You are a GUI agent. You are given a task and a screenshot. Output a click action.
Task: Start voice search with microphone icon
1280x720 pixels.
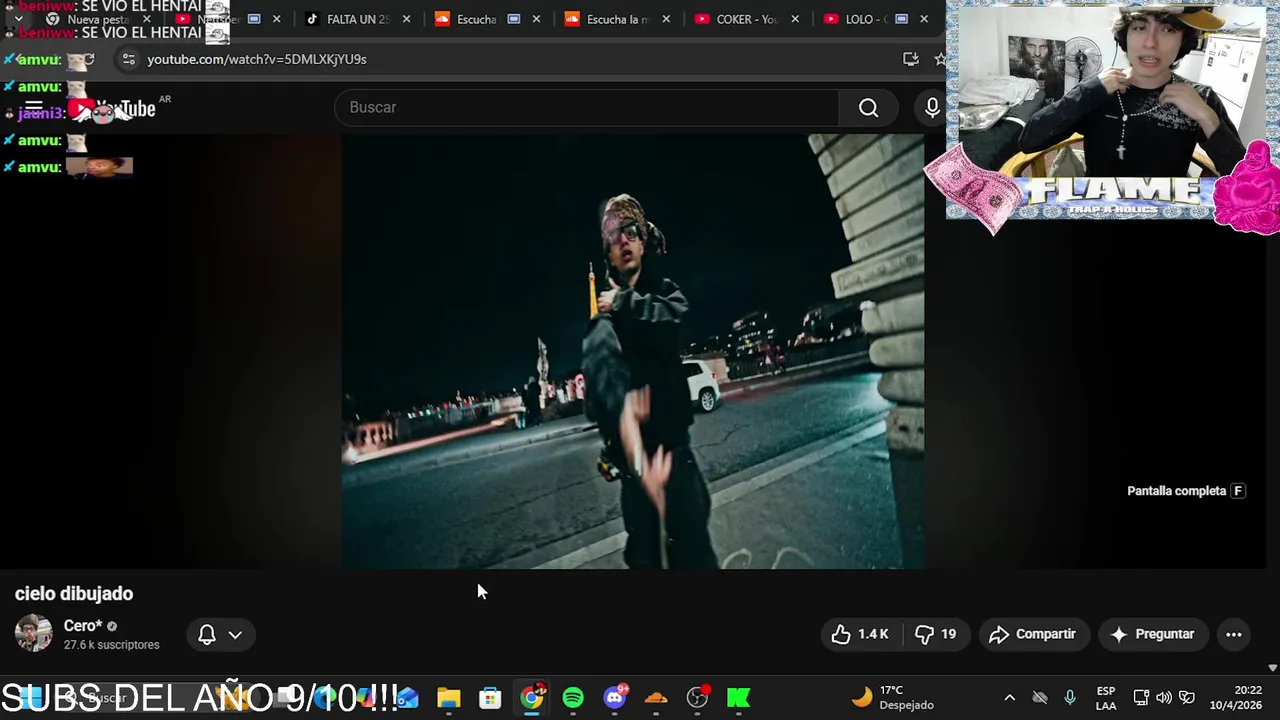[932, 107]
